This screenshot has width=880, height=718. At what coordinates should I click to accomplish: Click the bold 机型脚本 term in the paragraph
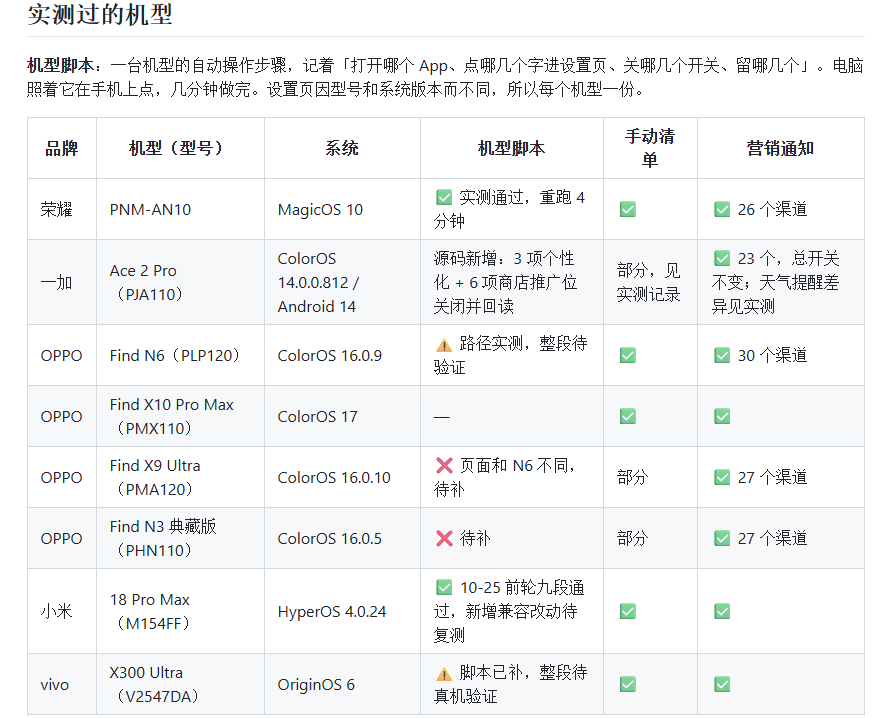60,66
